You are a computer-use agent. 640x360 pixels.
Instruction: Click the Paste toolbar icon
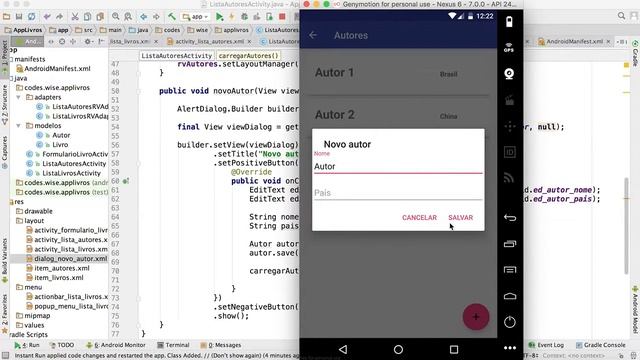100,17
